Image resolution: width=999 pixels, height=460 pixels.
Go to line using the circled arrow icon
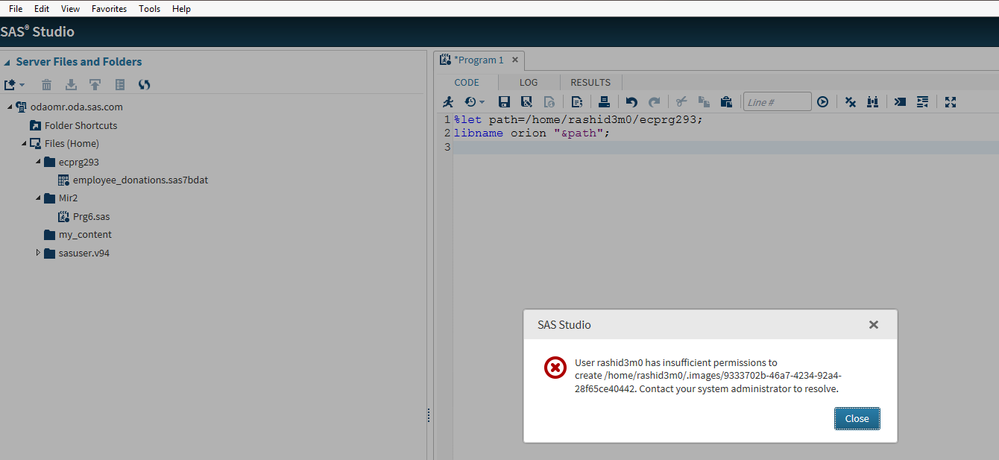[823, 101]
